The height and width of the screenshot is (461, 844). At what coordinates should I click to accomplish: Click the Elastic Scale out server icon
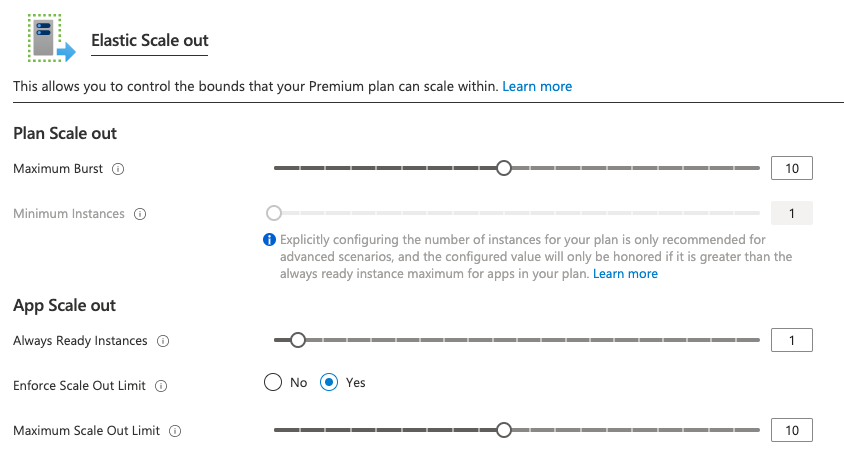click(52, 38)
